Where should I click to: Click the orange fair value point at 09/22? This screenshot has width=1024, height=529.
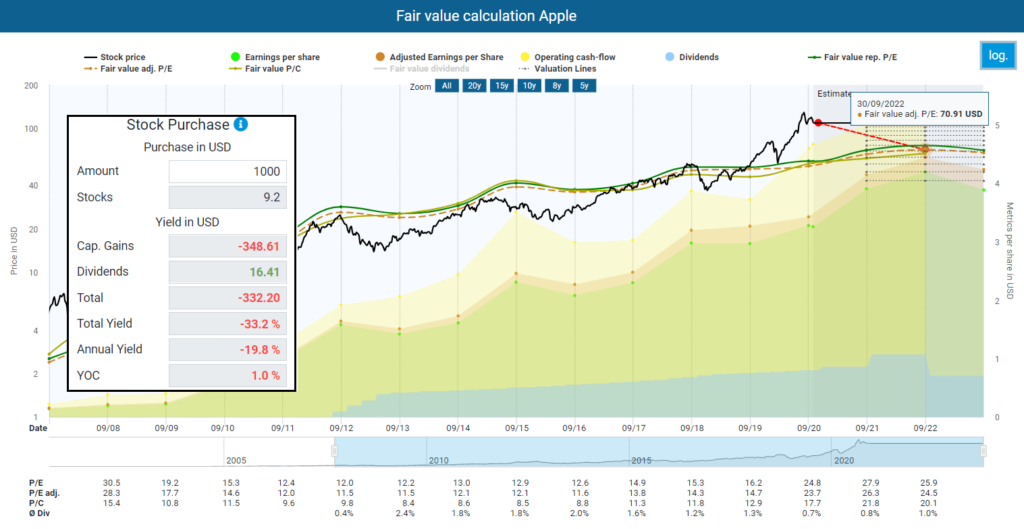point(925,150)
